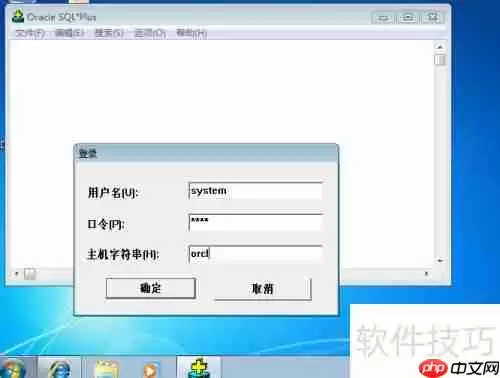
Task: Minimize the Oracle SQL*Plus window
Action: tap(383, 17)
